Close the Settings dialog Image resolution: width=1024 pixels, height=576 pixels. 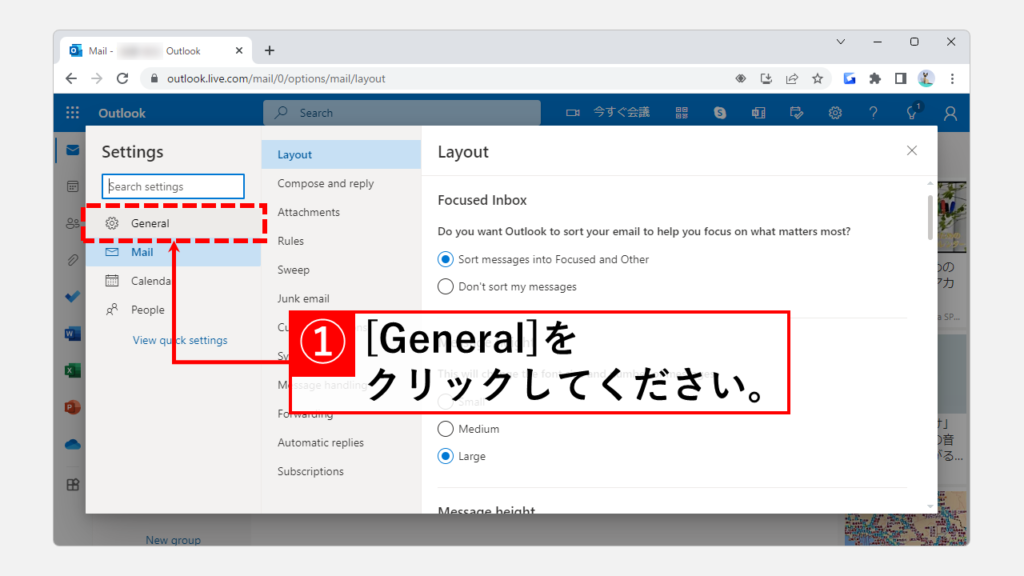coord(911,151)
